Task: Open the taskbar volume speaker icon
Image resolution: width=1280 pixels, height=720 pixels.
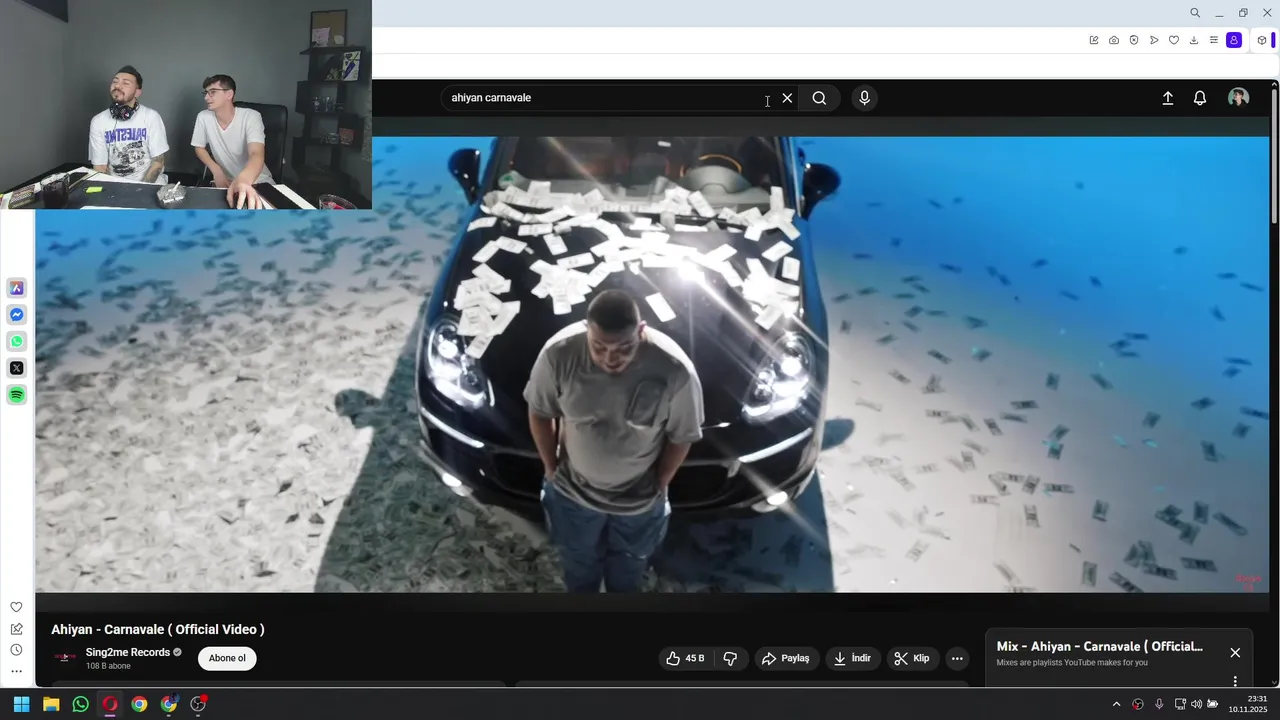Action: pos(1197,704)
